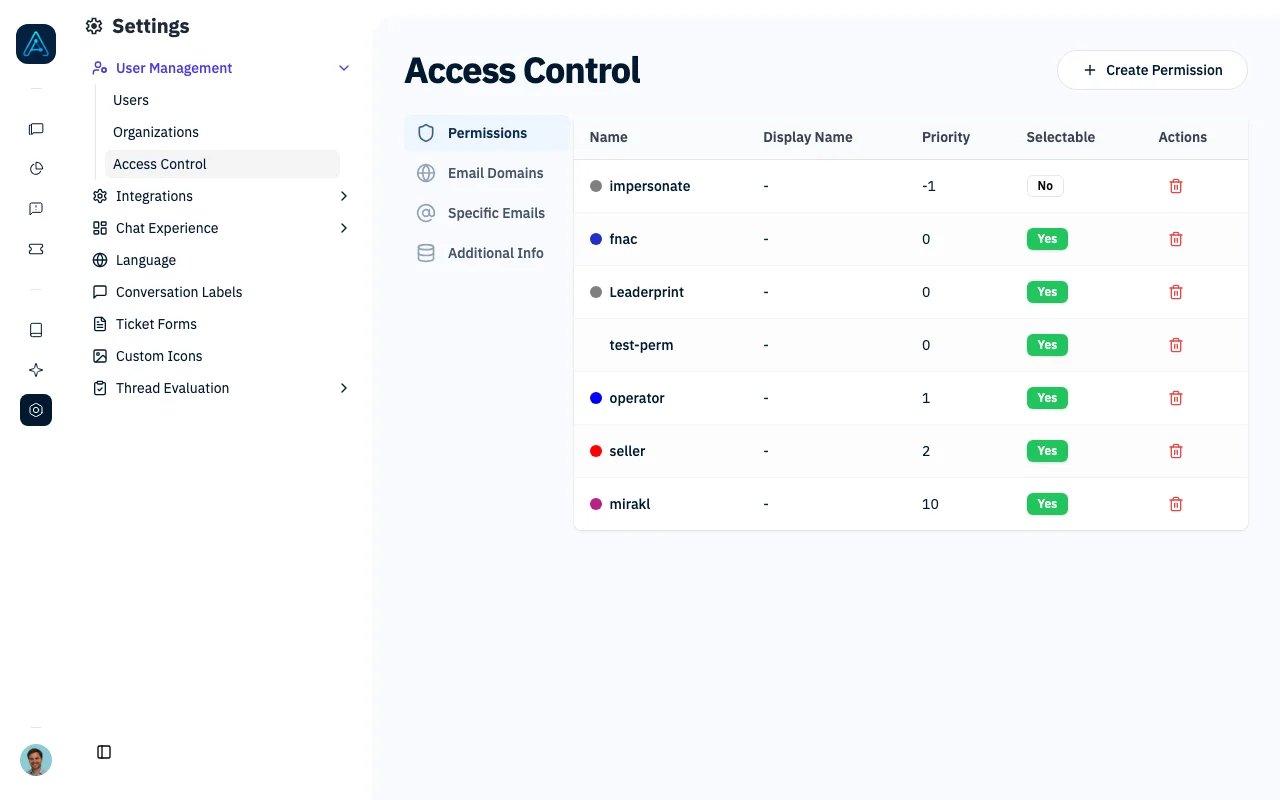
Task: Click priority value "2" for seller
Action: [x=926, y=451]
